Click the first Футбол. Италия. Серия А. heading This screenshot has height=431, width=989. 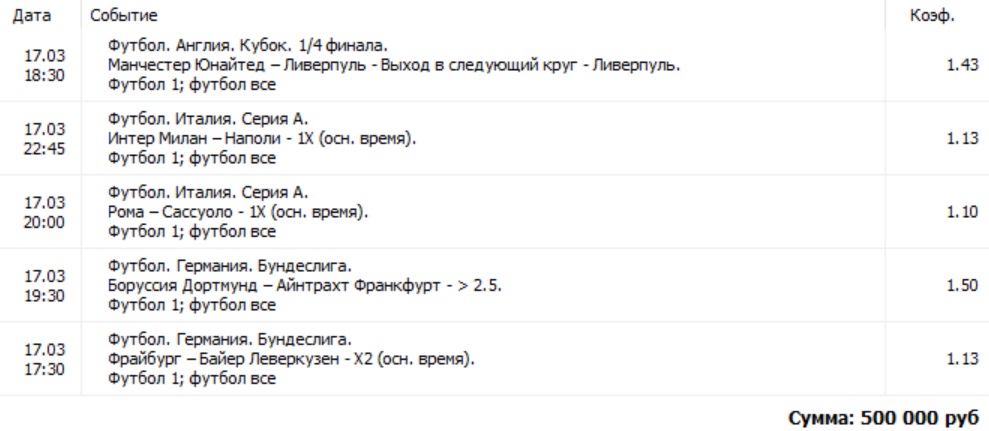pos(208,120)
